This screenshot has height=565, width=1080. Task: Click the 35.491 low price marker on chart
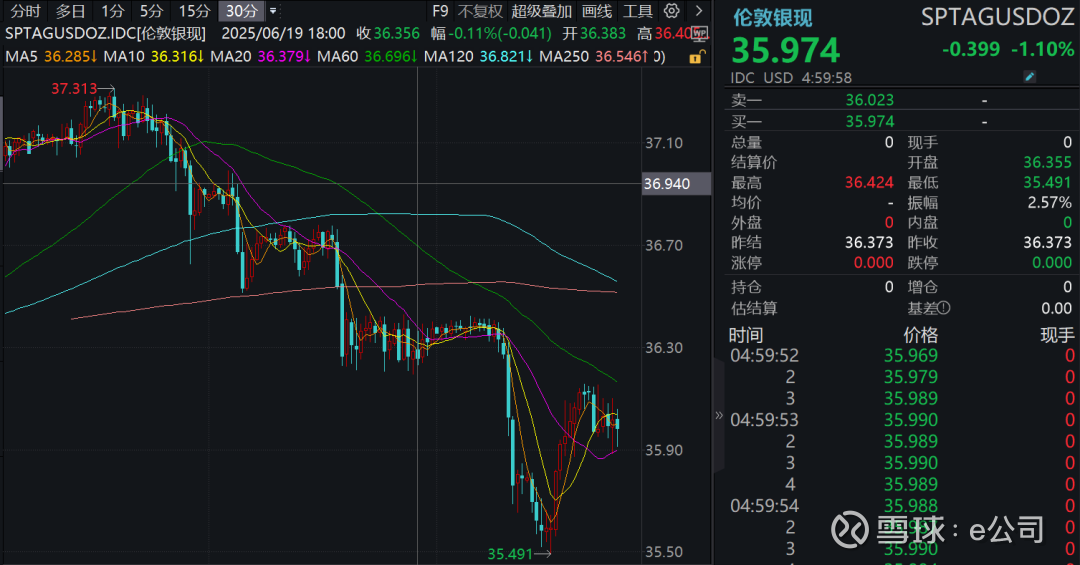coord(510,554)
